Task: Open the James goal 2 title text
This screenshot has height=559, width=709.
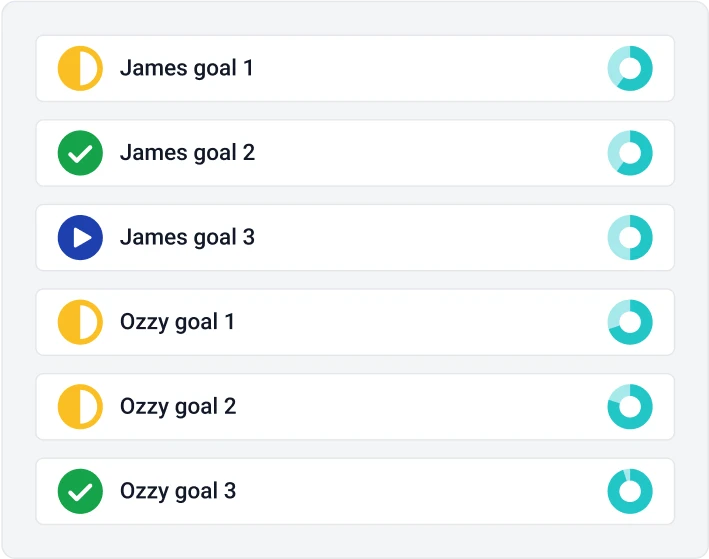Action: point(187,153)
